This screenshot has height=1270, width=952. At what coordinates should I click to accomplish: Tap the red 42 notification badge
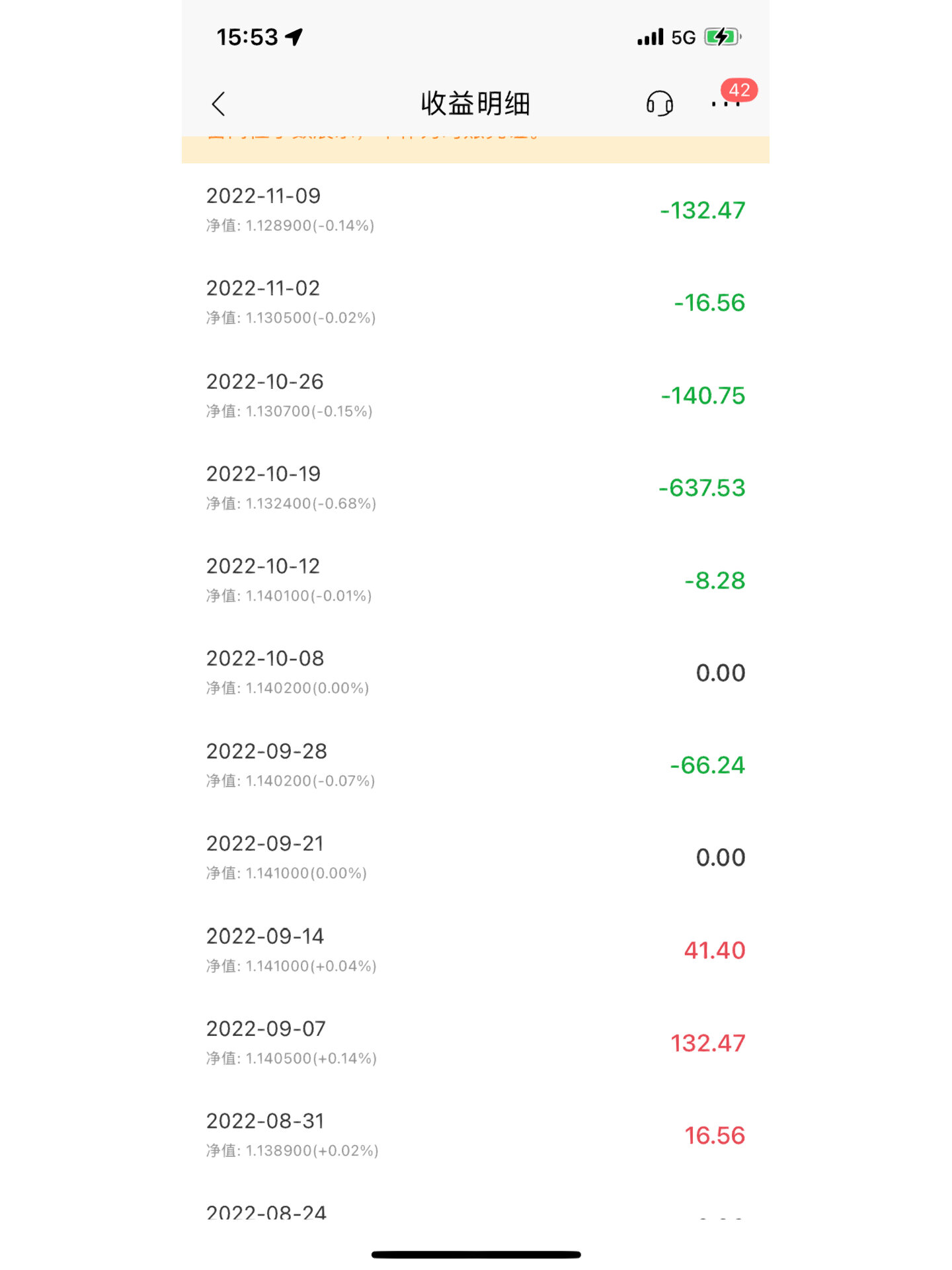tap(739, 90)
